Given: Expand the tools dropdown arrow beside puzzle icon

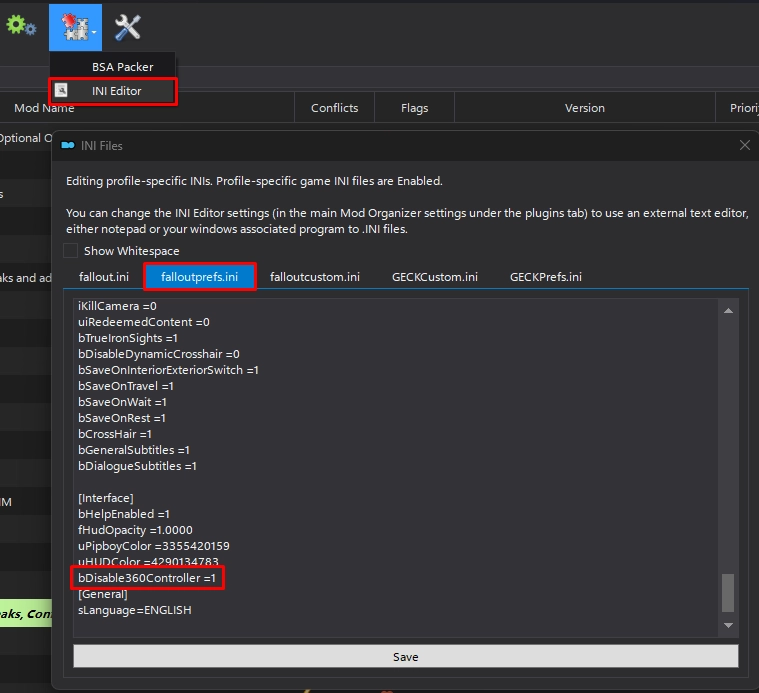Looking at the screenshot, I should (94, 32).
